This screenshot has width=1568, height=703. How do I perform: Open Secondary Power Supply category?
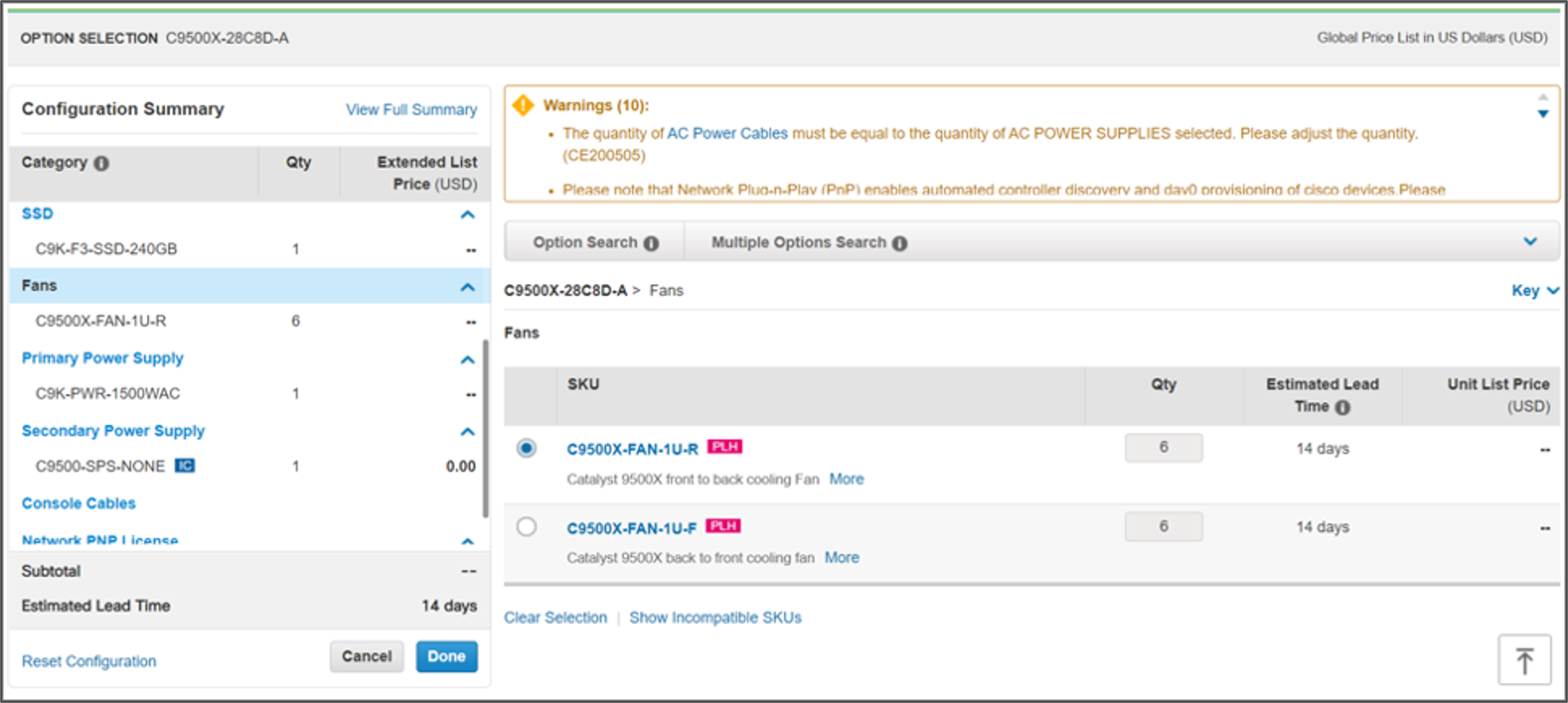pyautogui.click(x=113, y=431)
